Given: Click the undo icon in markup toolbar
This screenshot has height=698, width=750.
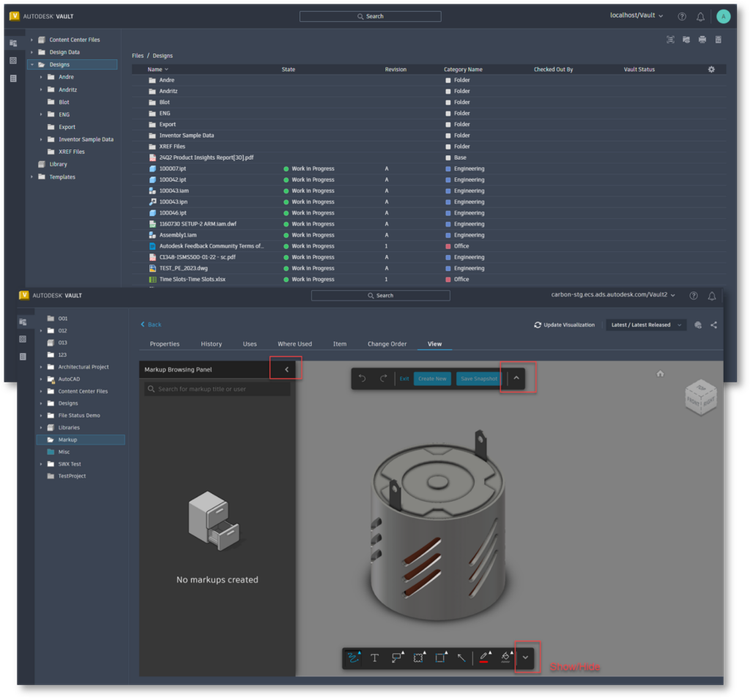Looking at the screenshot, I should [x=363, y=378].
